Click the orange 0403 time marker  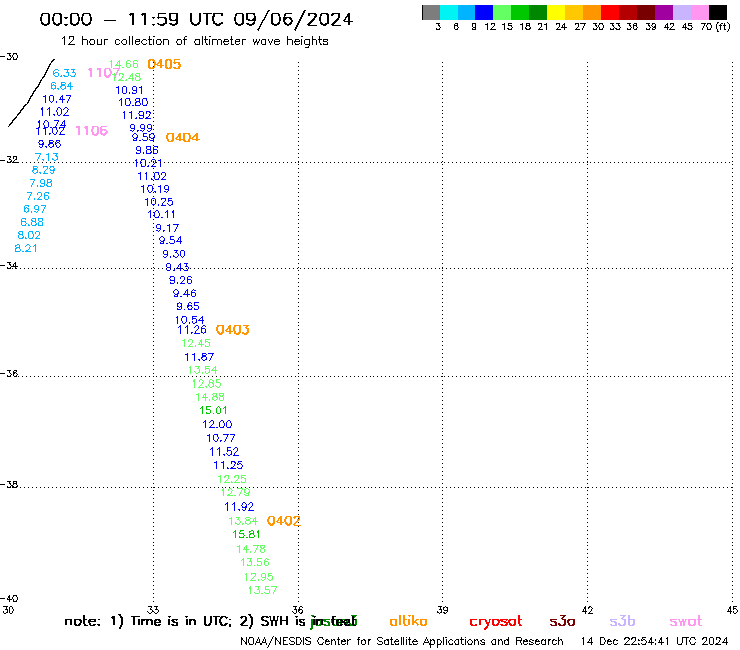232,329
